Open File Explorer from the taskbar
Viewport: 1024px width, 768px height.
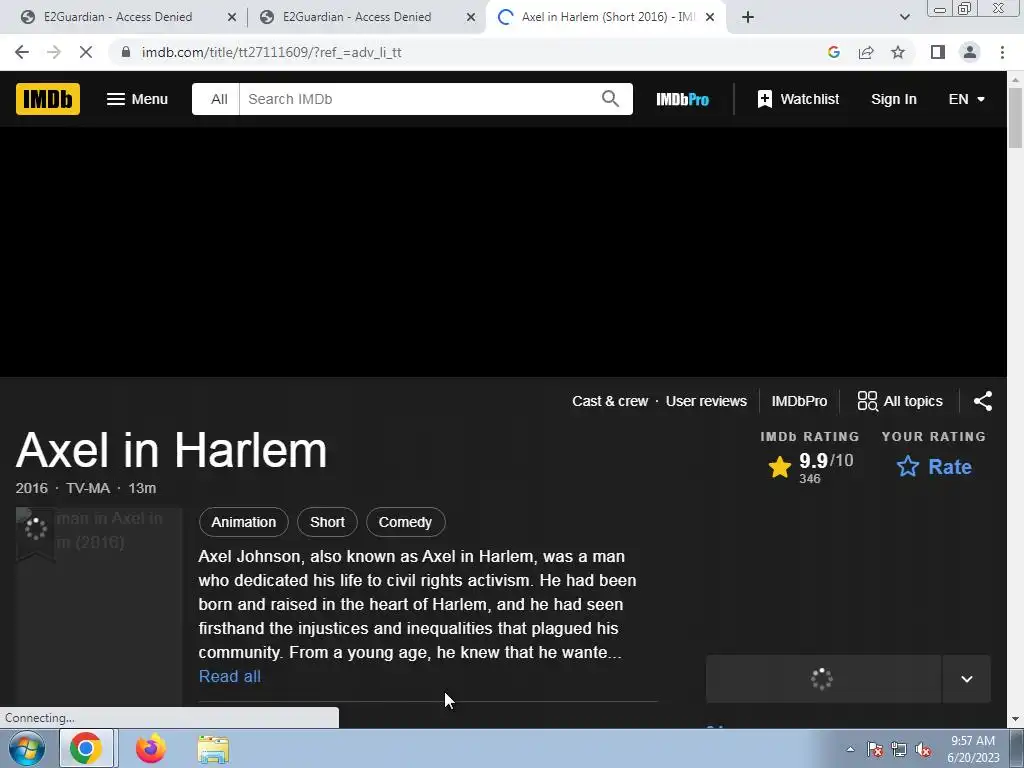coord(213,749)
